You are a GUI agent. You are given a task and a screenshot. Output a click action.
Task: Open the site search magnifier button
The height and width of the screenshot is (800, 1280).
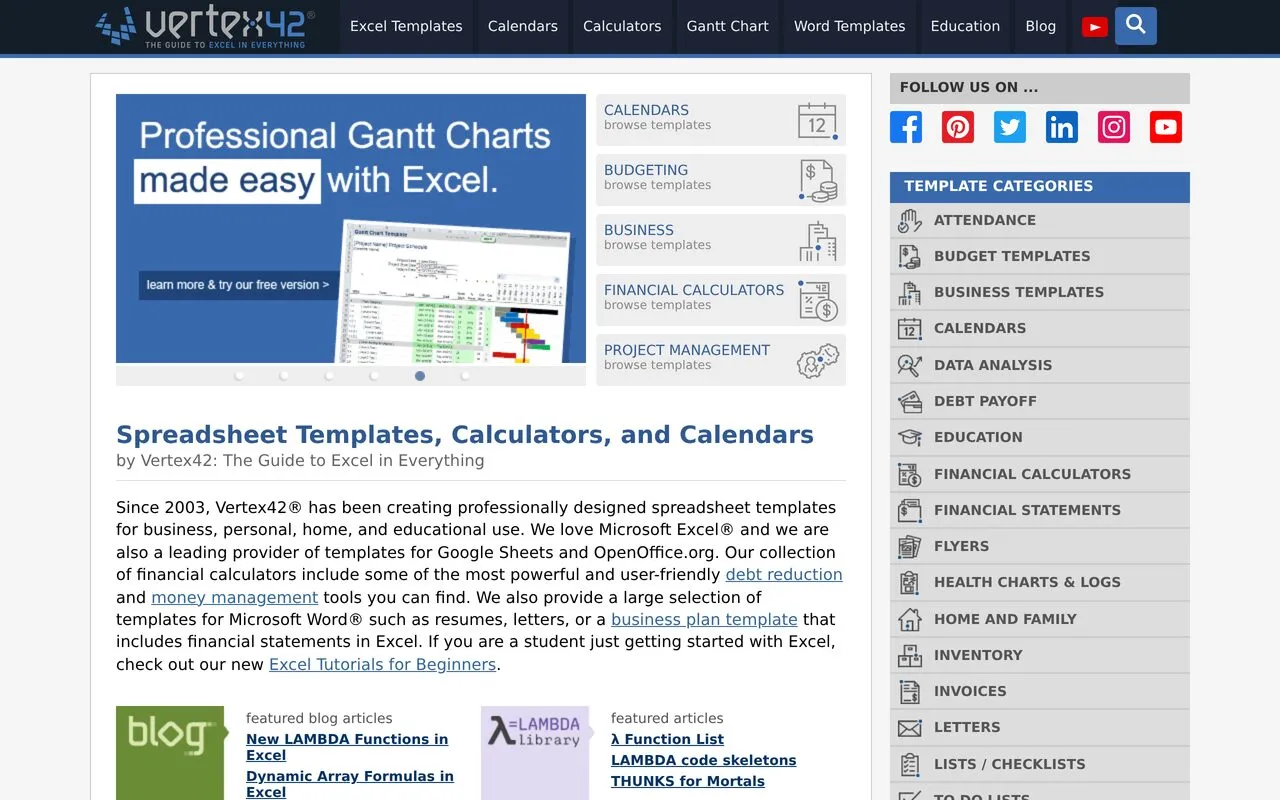pos(1136,26)
